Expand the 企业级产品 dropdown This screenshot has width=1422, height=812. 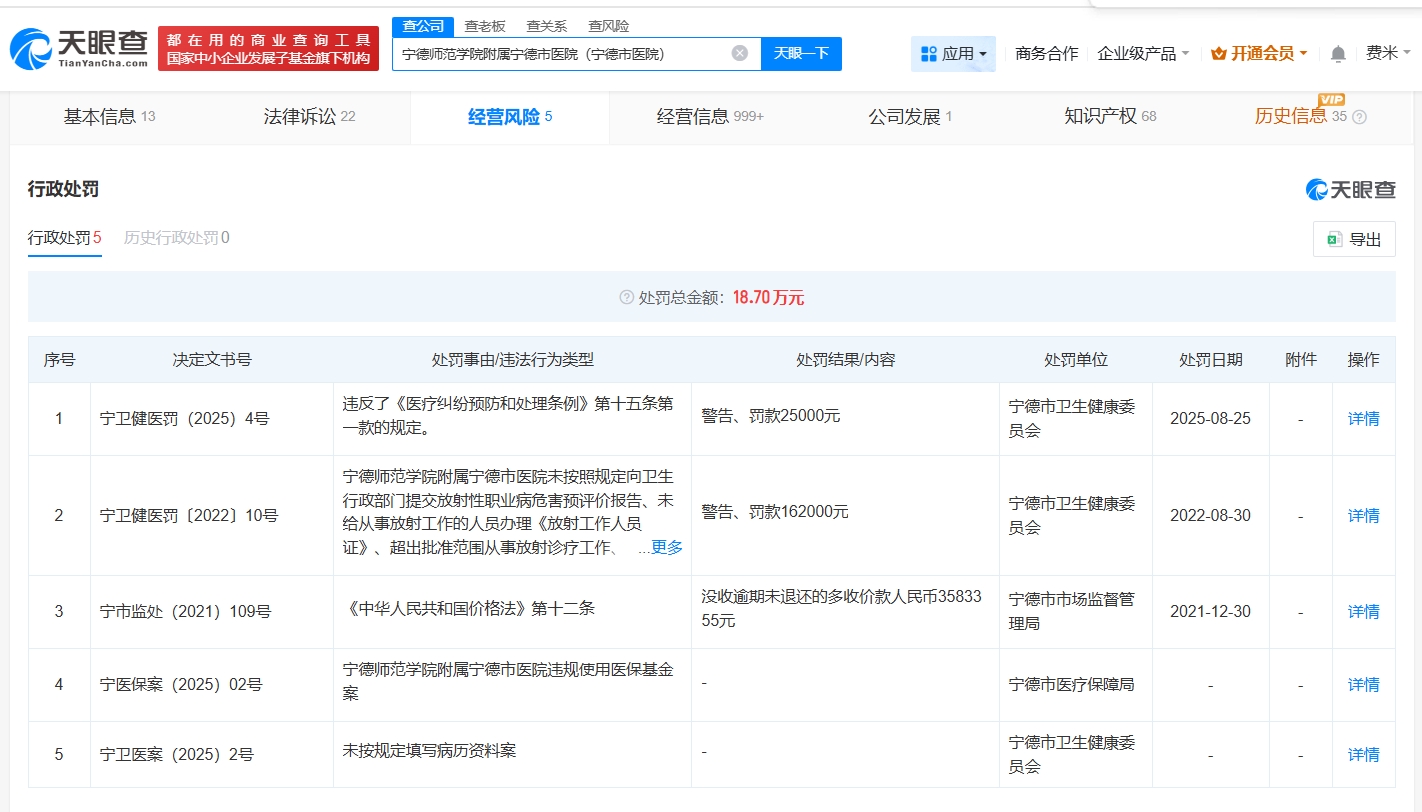(1143, 54)
